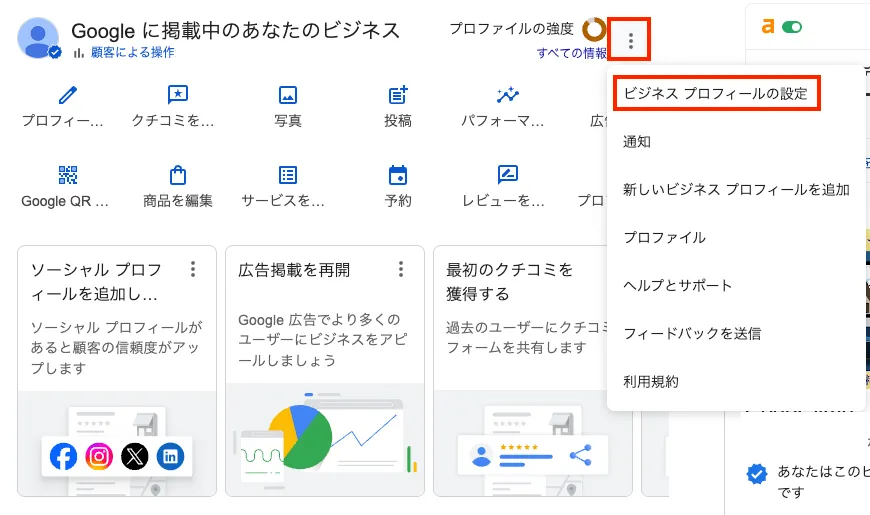
Task: Open the クチコミを… reviews star icon
Action: coord(178,95)
